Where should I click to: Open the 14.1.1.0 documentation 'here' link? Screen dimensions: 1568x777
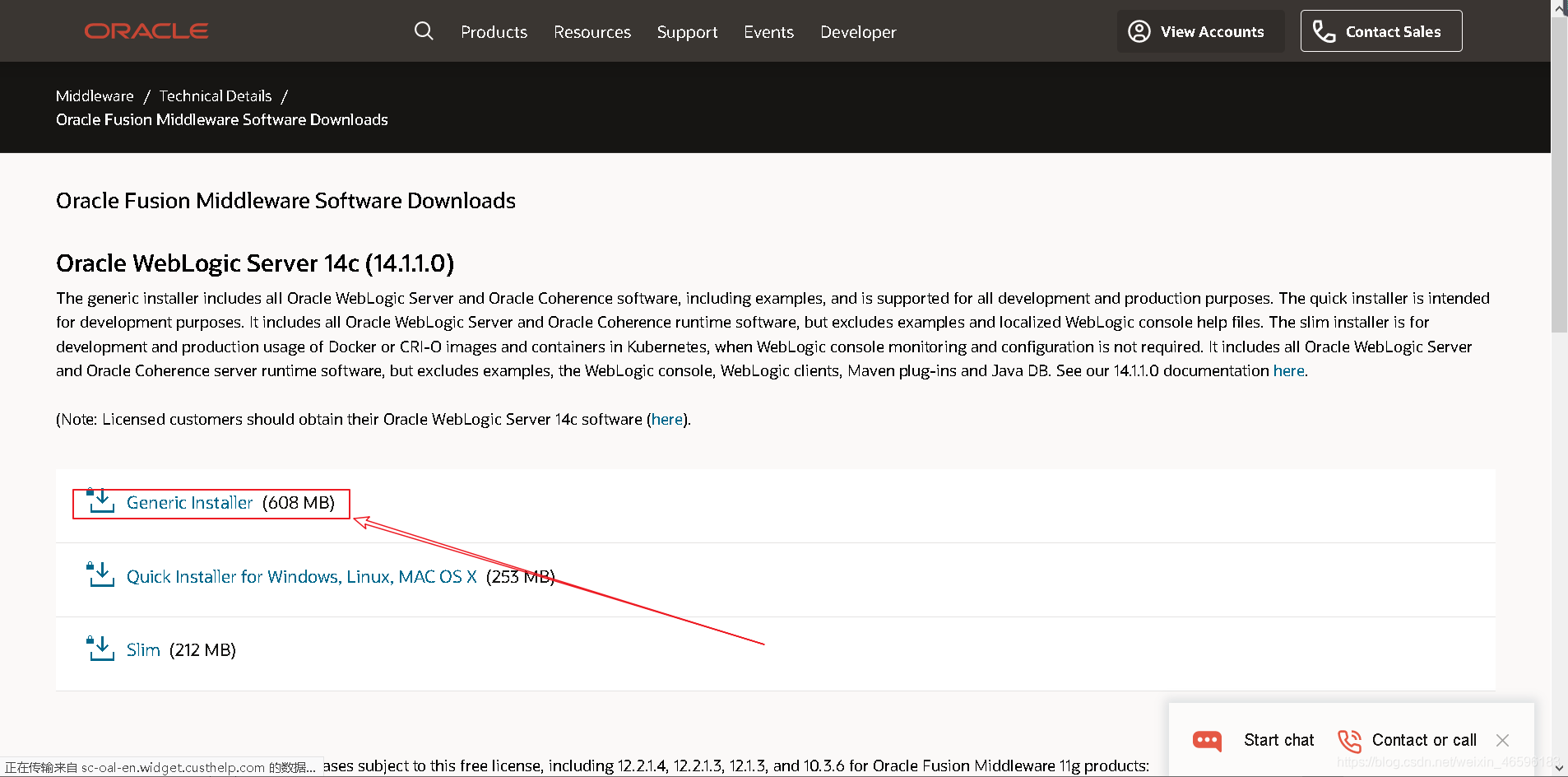pyautogui.click(x=1288, y=371)
